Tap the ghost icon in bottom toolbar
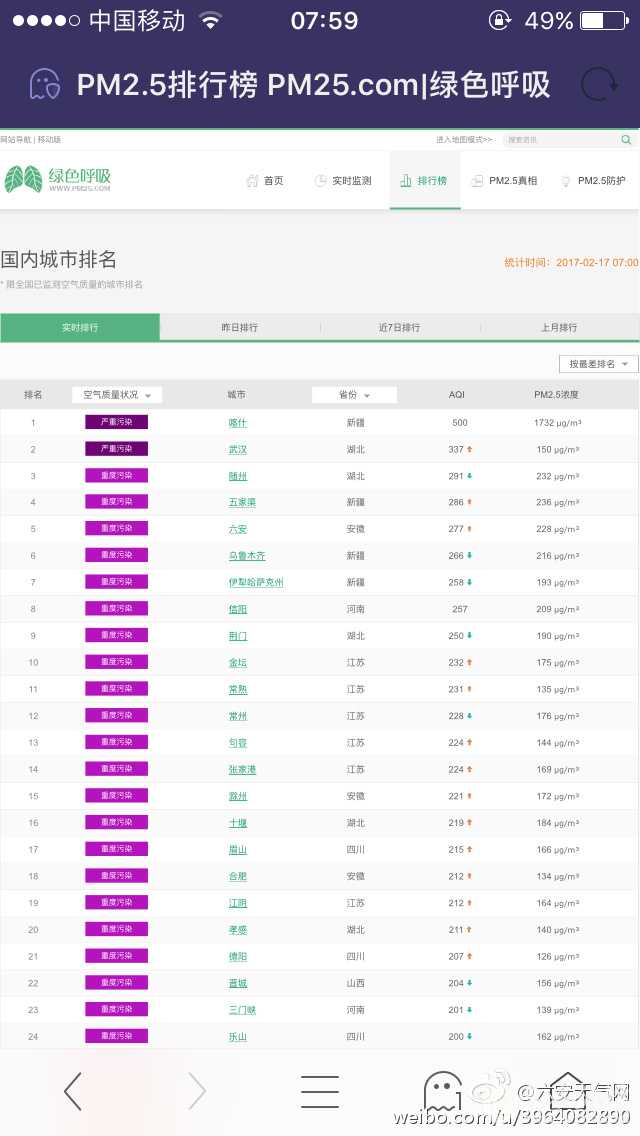 [443, 1091]
